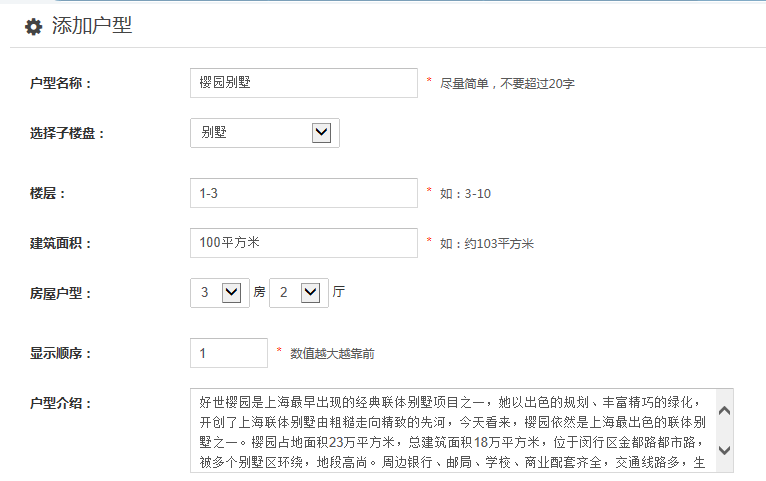Click the 建筑面积 field showing 100平方米
766x481 pixels.
[x=303, y=243]
